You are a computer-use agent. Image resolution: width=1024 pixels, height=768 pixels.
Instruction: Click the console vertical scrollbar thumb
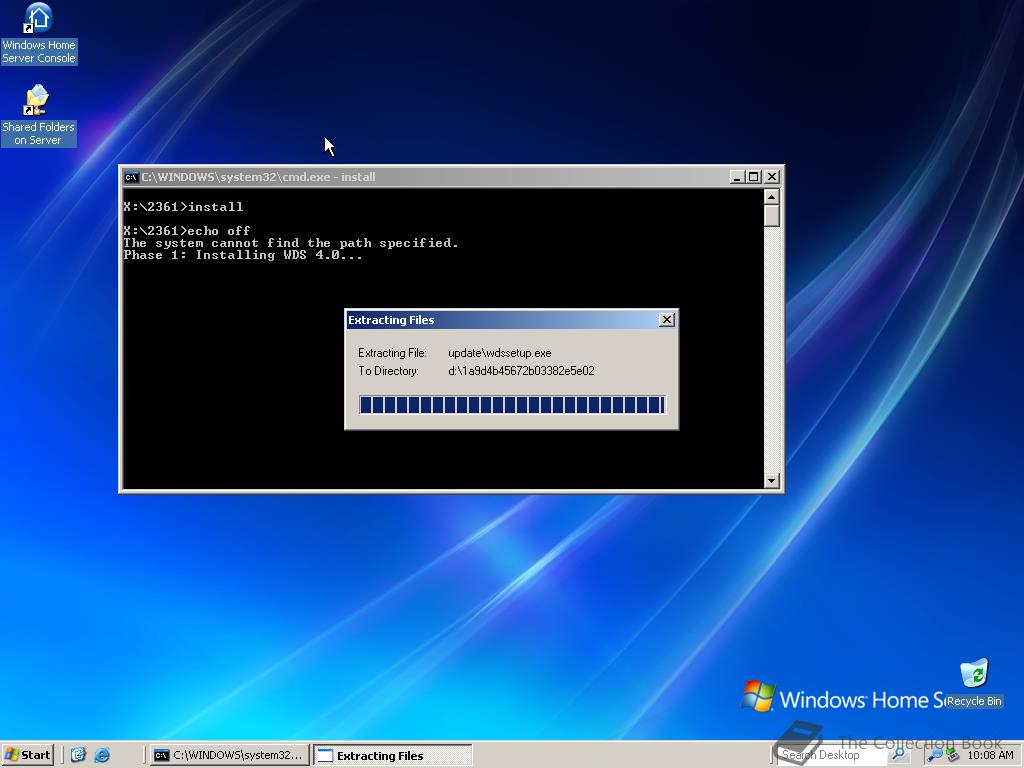point(771,216)
